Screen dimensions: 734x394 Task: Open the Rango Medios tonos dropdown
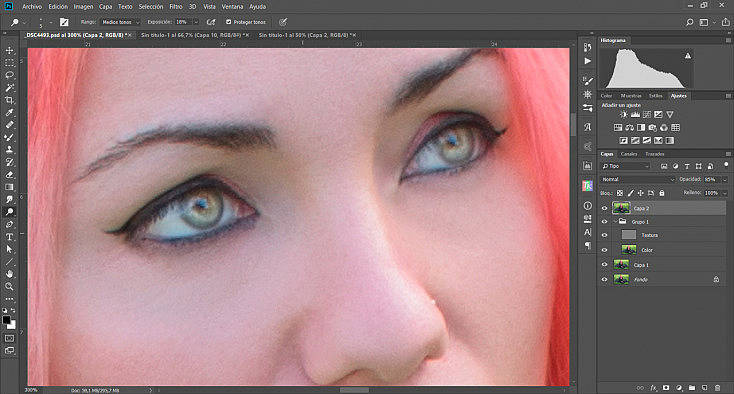tap(120, 22)
